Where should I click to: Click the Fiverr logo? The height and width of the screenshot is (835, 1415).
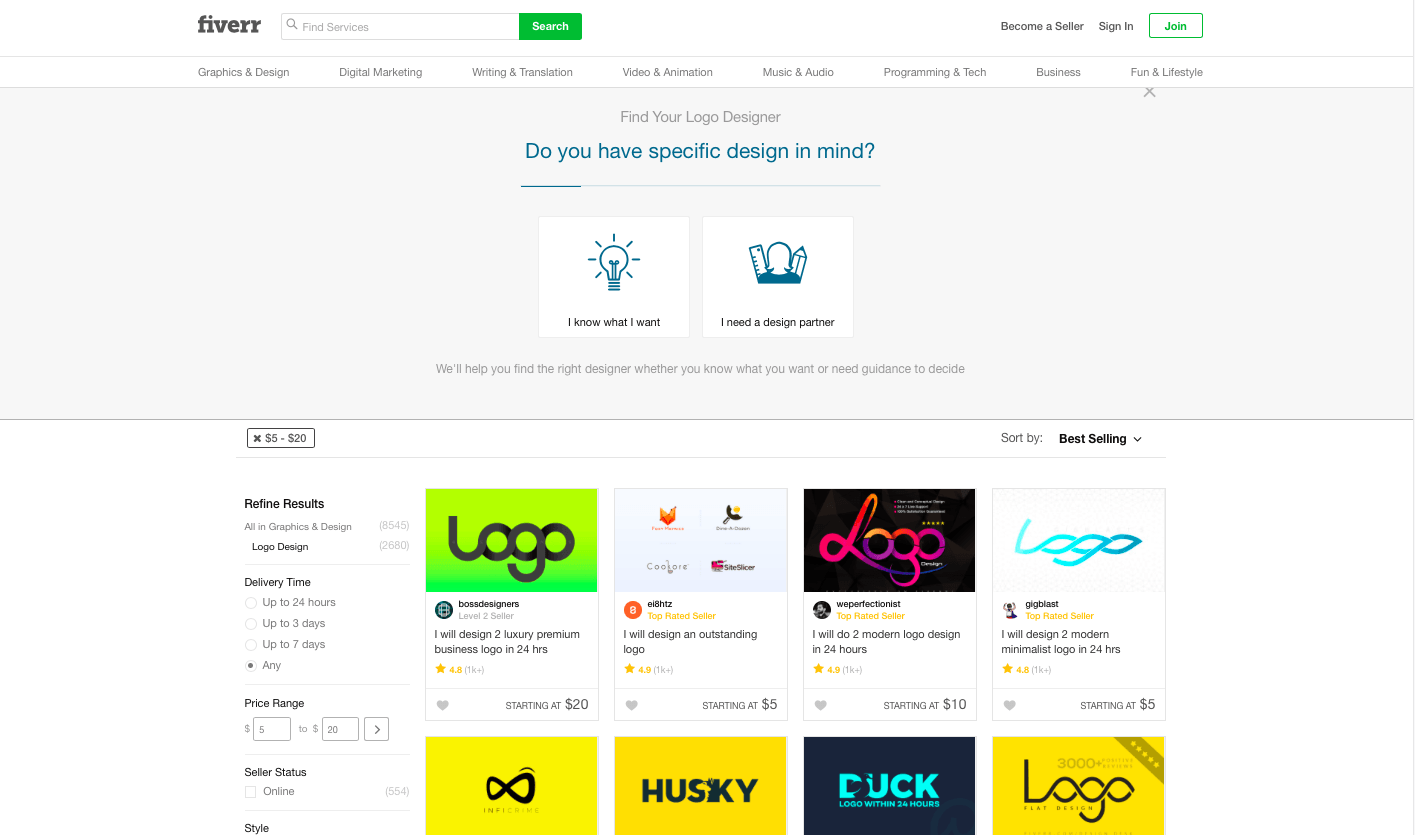coord(229,26)
